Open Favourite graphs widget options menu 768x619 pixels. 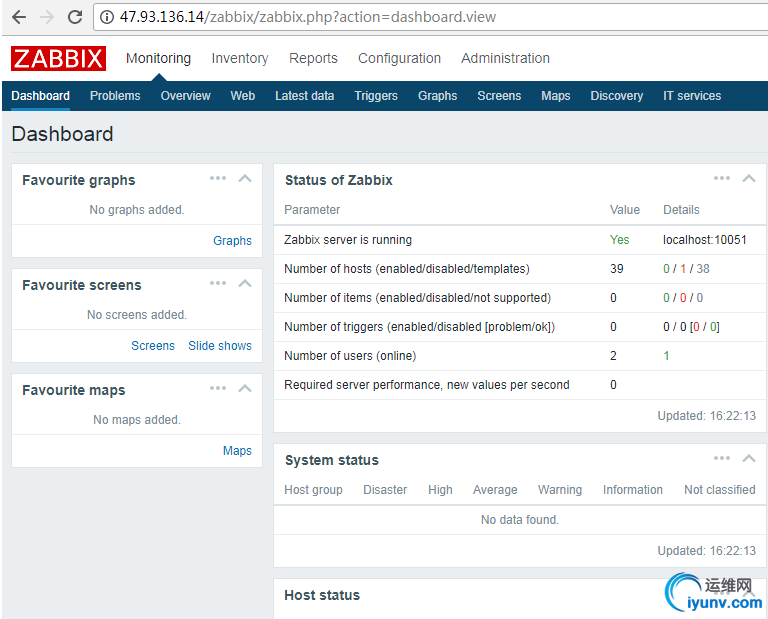point(218,178)
